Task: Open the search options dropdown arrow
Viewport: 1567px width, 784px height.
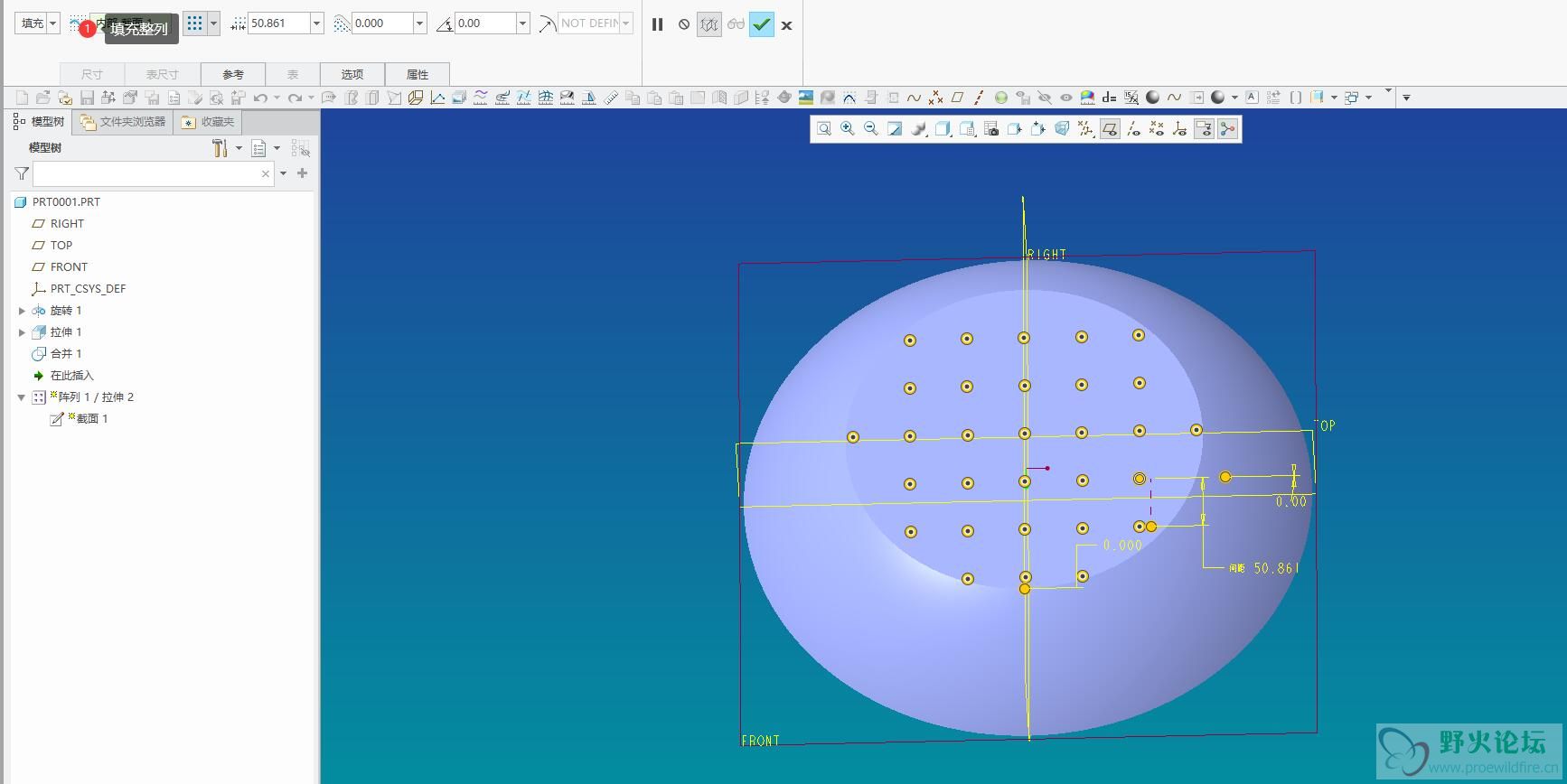Action: pos(284,173)
